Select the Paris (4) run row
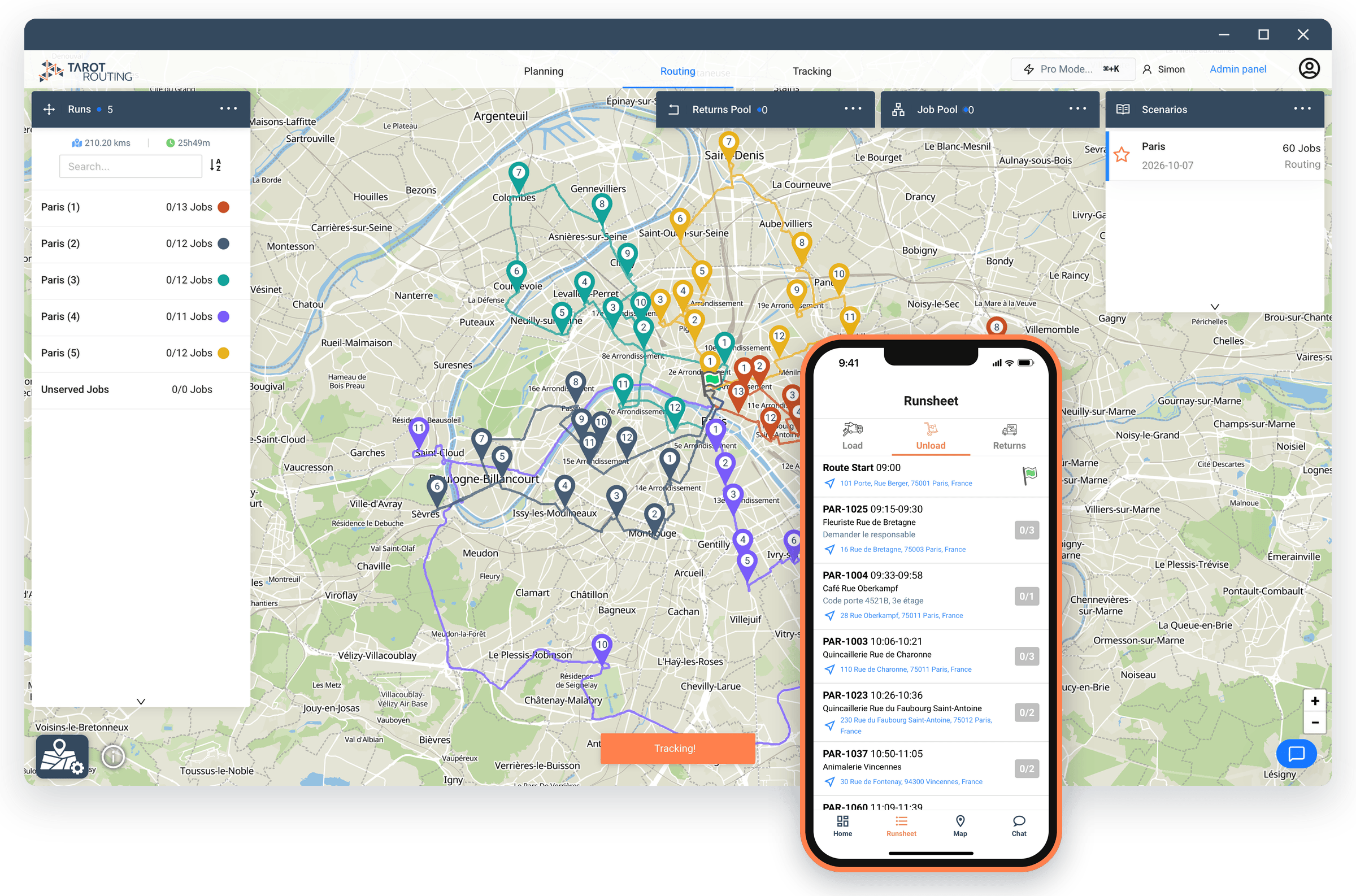The height and width of the screenshot is (896, 1356). (x=141, y=316)
